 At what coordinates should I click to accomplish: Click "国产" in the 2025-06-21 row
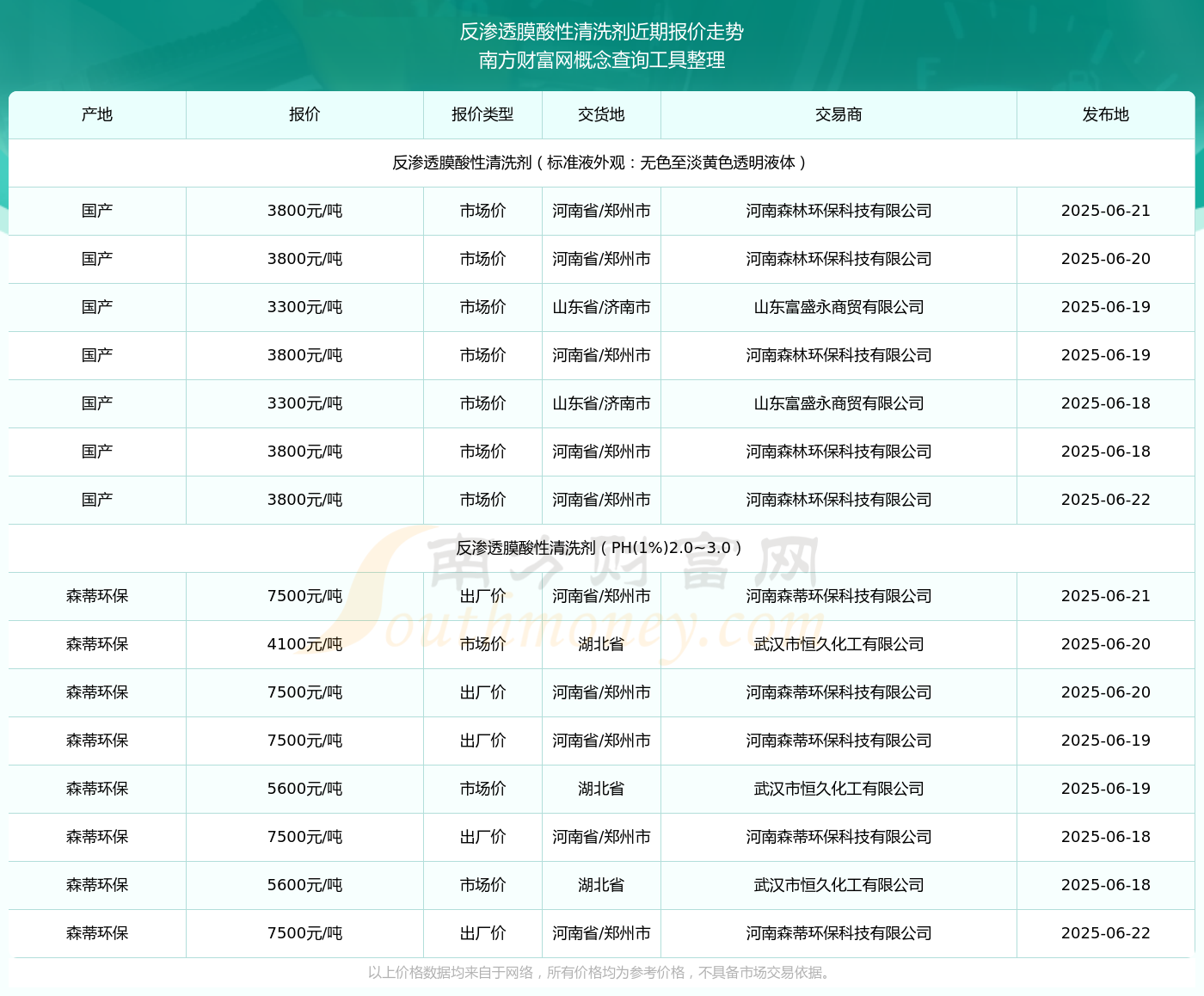(x=97, y=211)
